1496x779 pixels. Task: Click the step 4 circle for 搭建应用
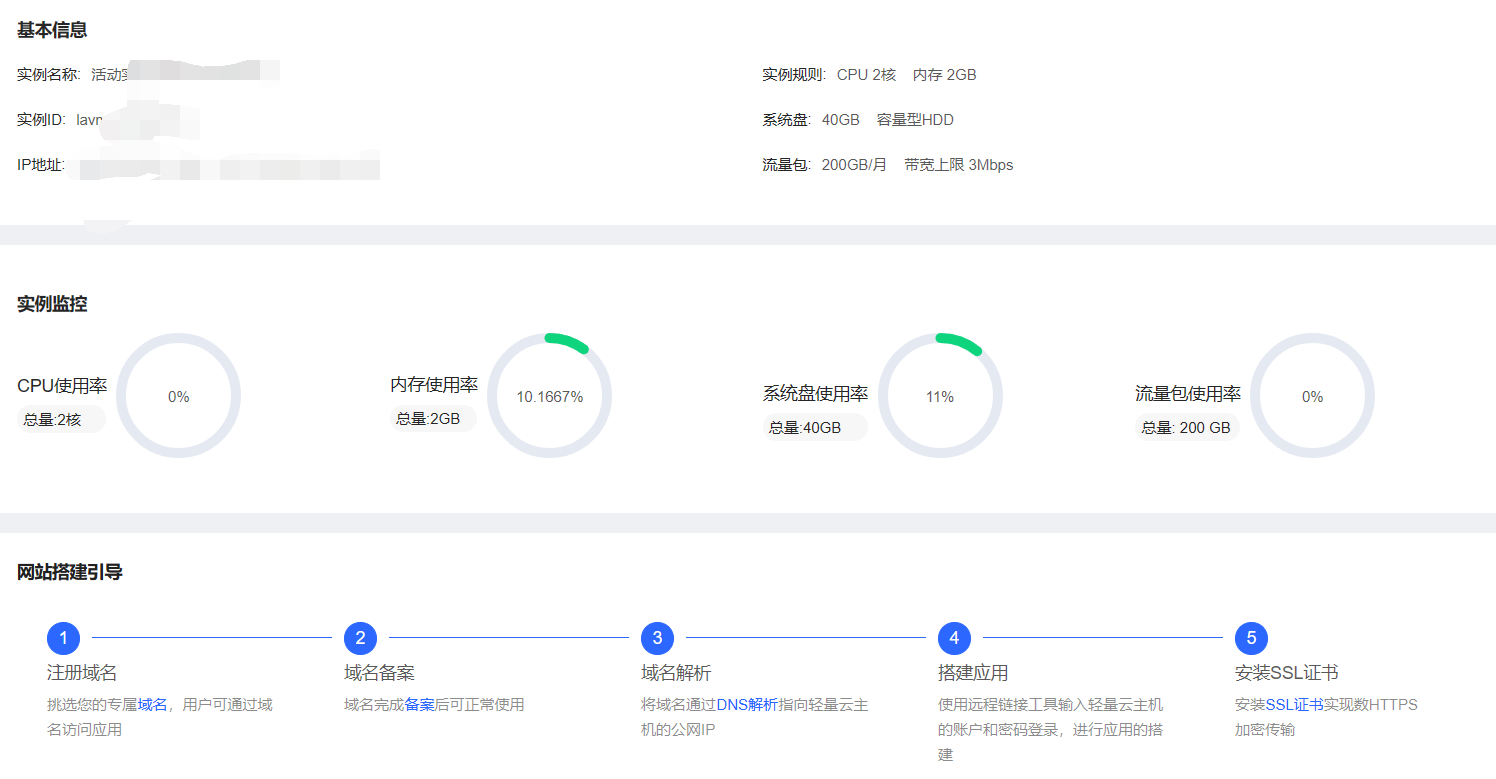(x=954, y=638)
